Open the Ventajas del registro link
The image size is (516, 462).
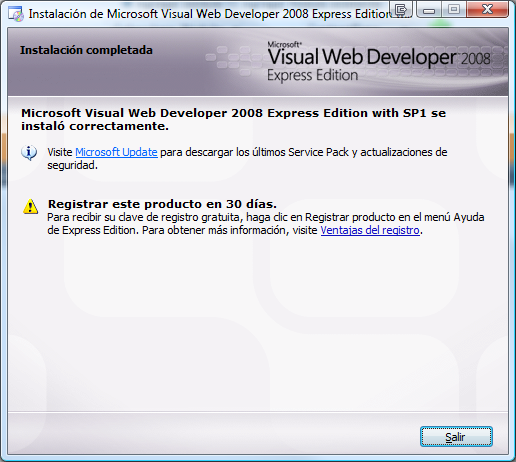click(370, 230)
